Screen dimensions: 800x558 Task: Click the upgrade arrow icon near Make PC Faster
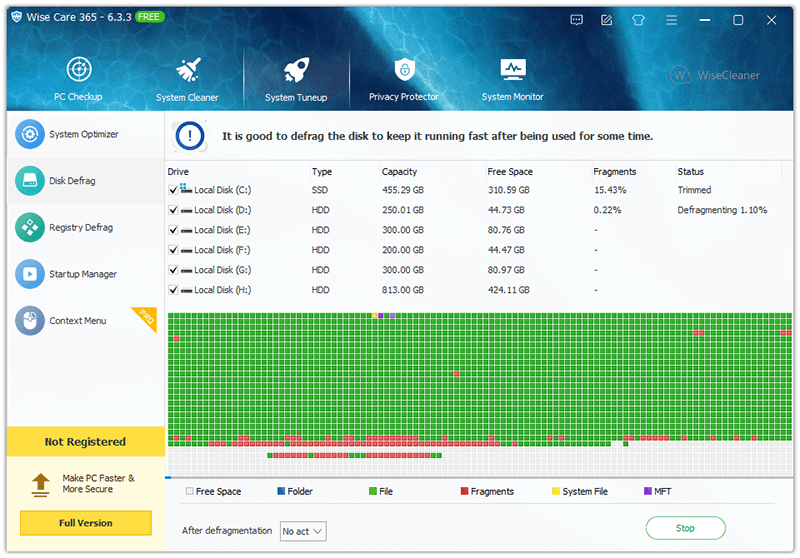point(41,485)
